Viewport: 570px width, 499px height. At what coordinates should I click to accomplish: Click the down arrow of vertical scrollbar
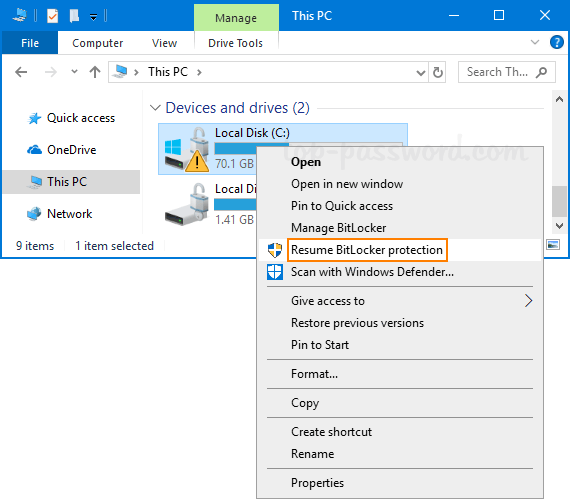pyautogui.click(x=559, y=226)
